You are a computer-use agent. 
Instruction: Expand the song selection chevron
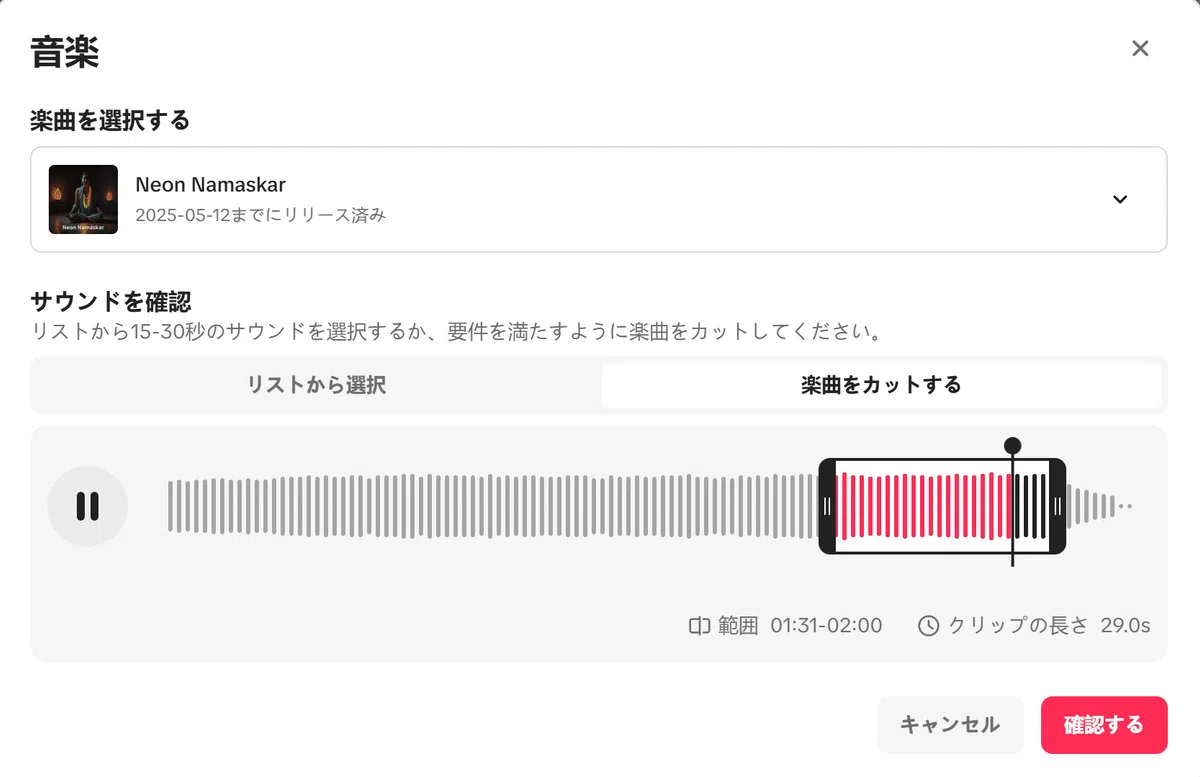click(1120, 199)
